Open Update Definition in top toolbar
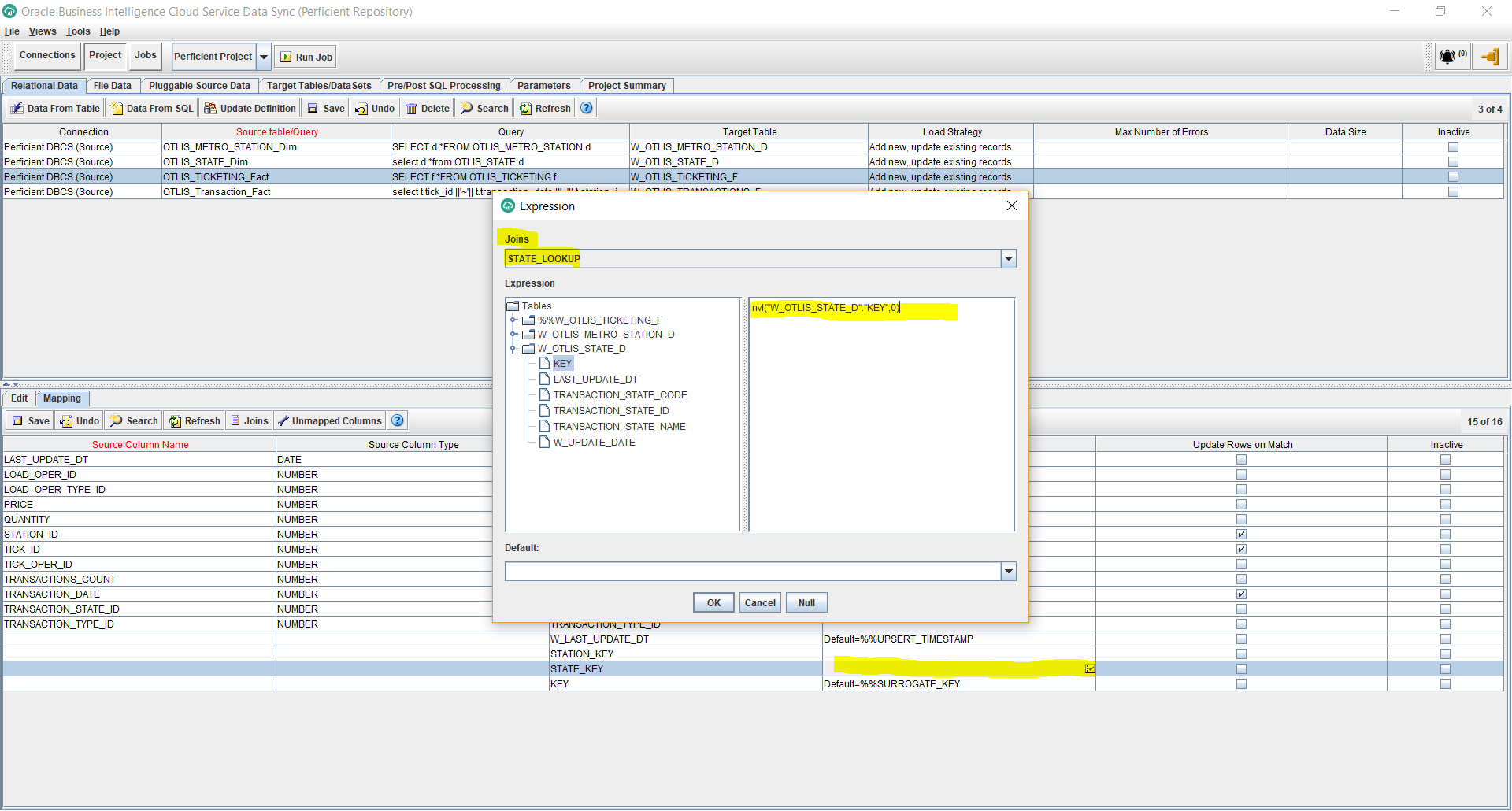 (250, 109)
